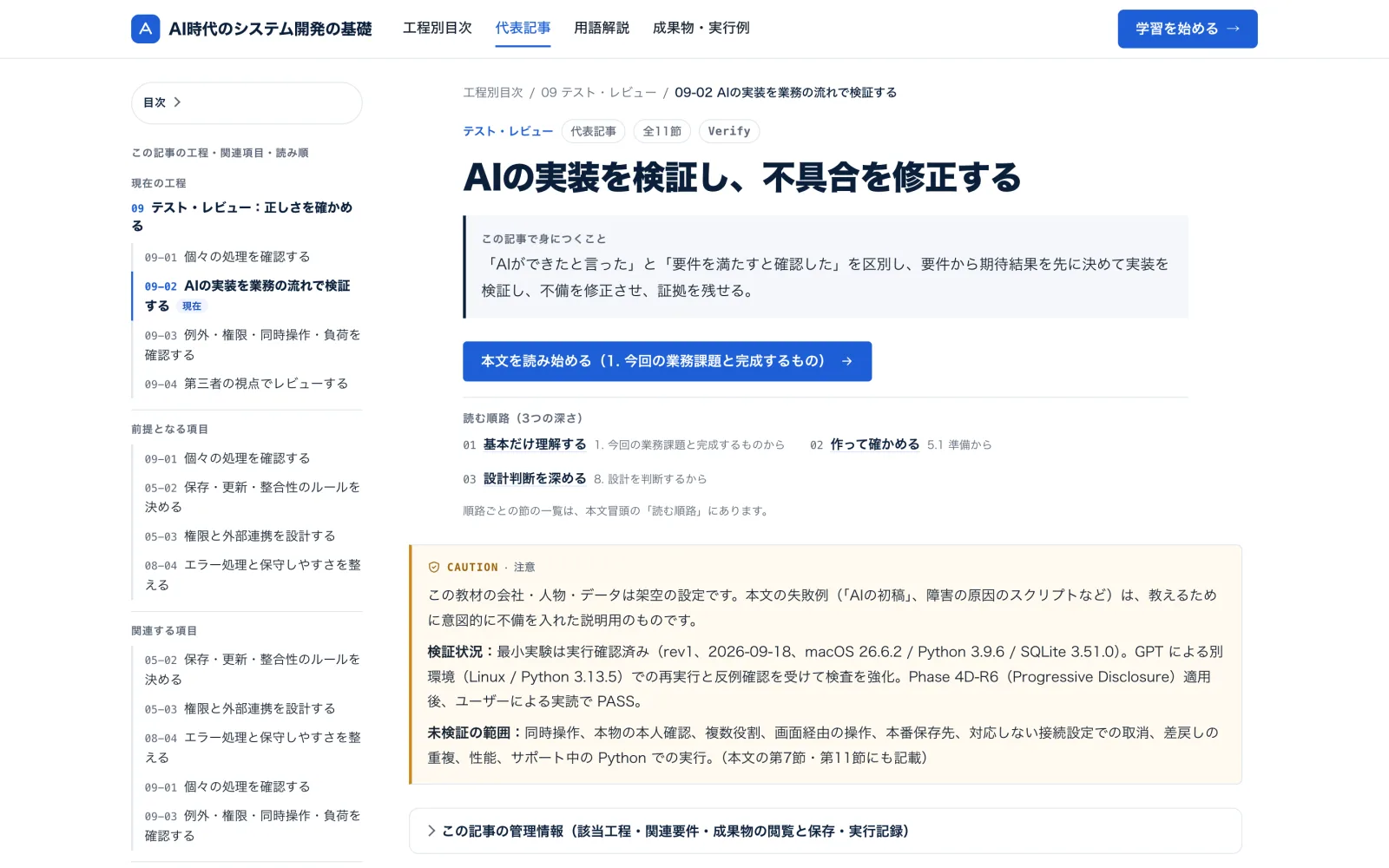1389x868 pixels.
Task: Click the テスト・レビュー category link above title
Action: pos(508,131)
